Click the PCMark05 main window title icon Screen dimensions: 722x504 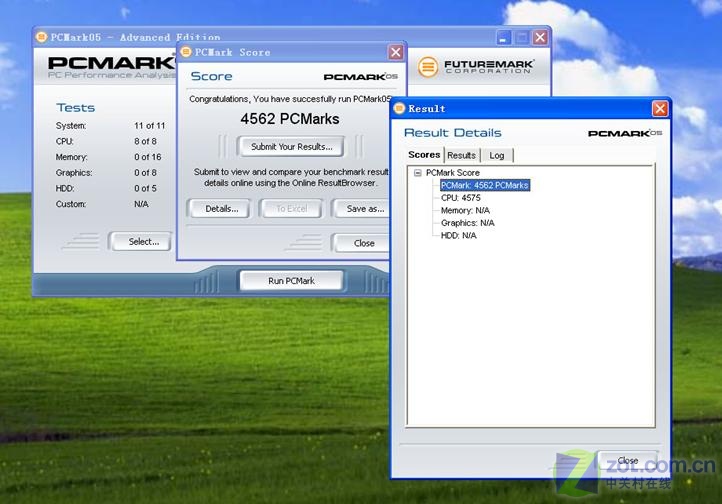coord(41,37)
